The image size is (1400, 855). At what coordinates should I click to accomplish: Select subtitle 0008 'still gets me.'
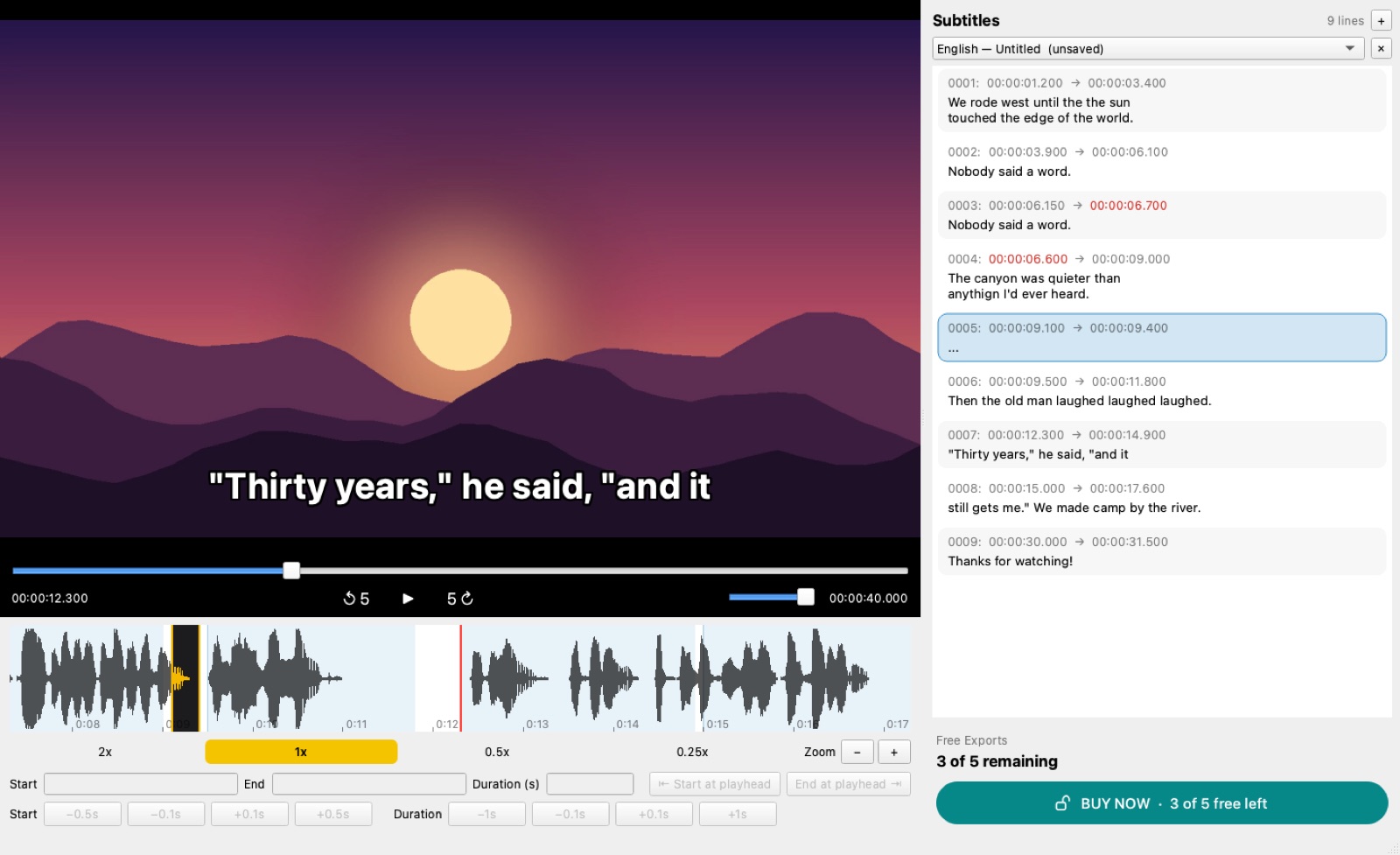[x=1162, y=498]
